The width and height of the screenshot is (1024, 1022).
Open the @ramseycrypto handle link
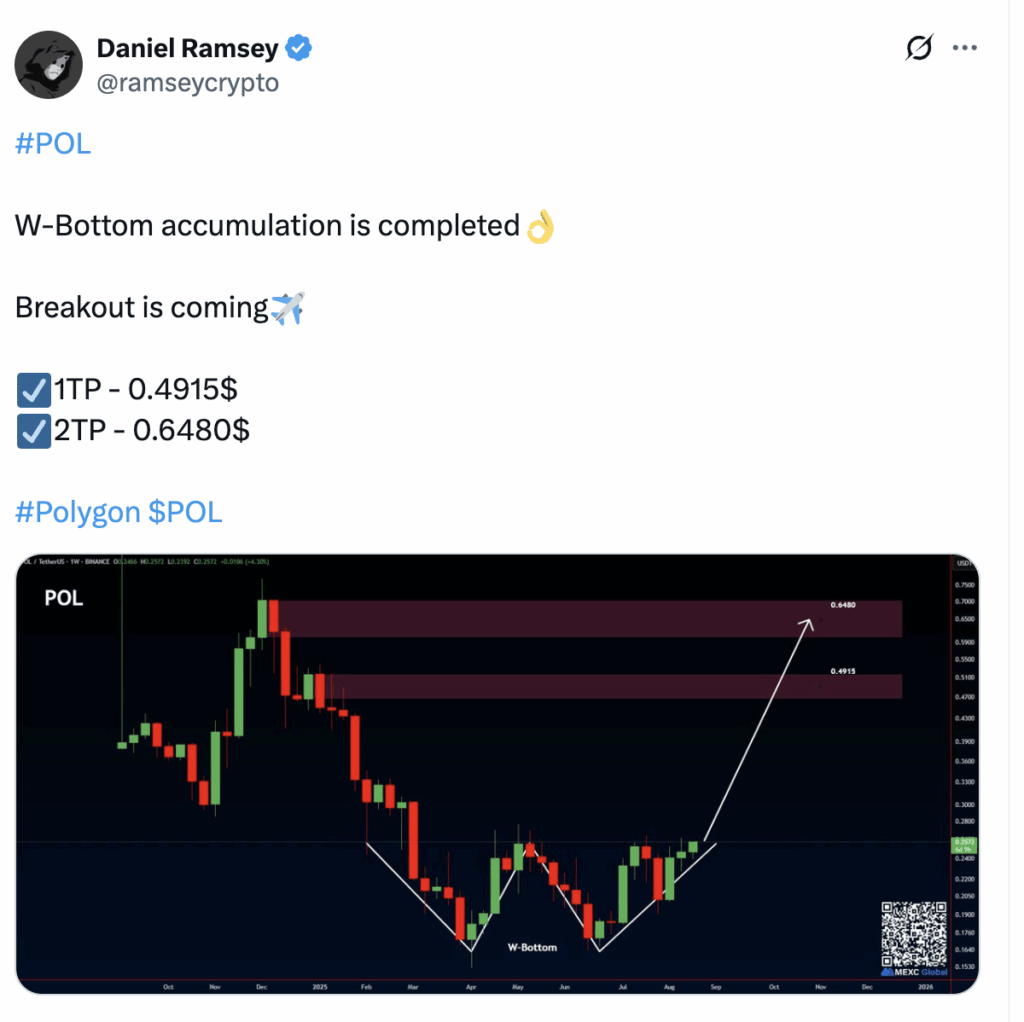pos(188,83)
